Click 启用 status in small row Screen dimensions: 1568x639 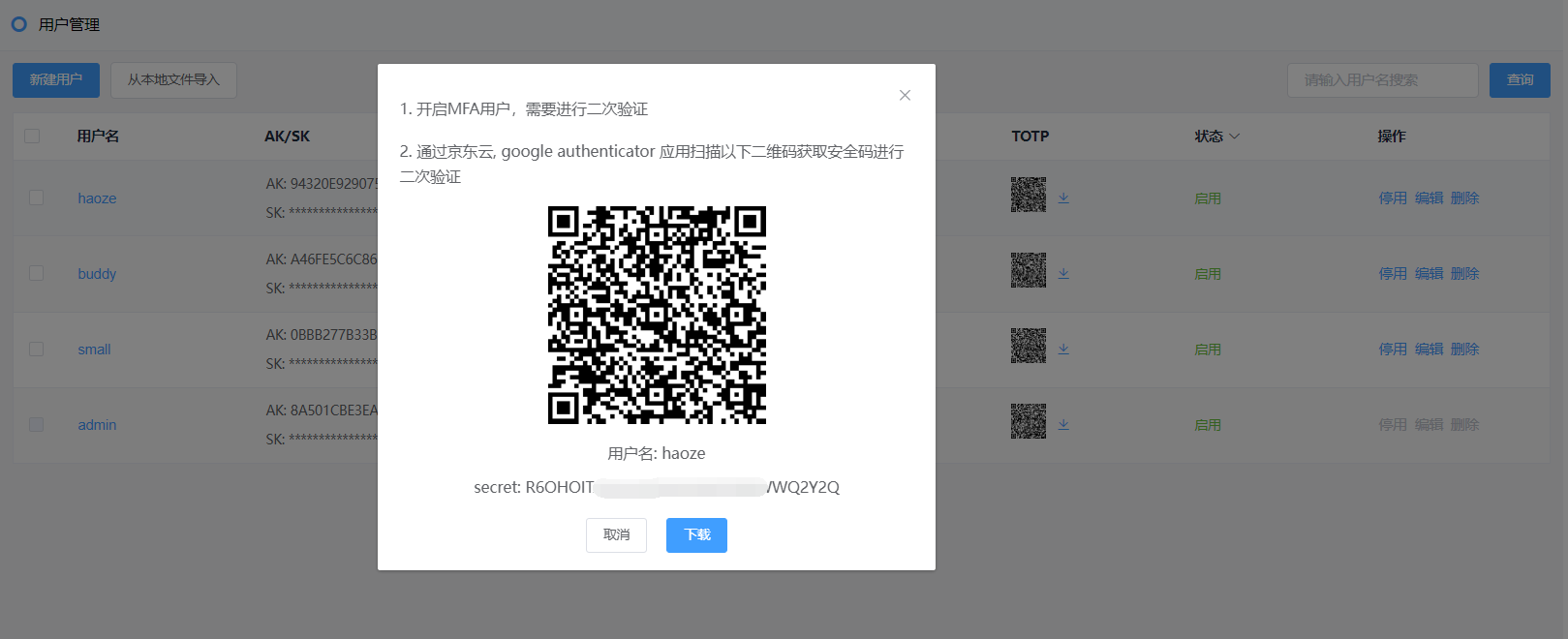[1208, 349]
